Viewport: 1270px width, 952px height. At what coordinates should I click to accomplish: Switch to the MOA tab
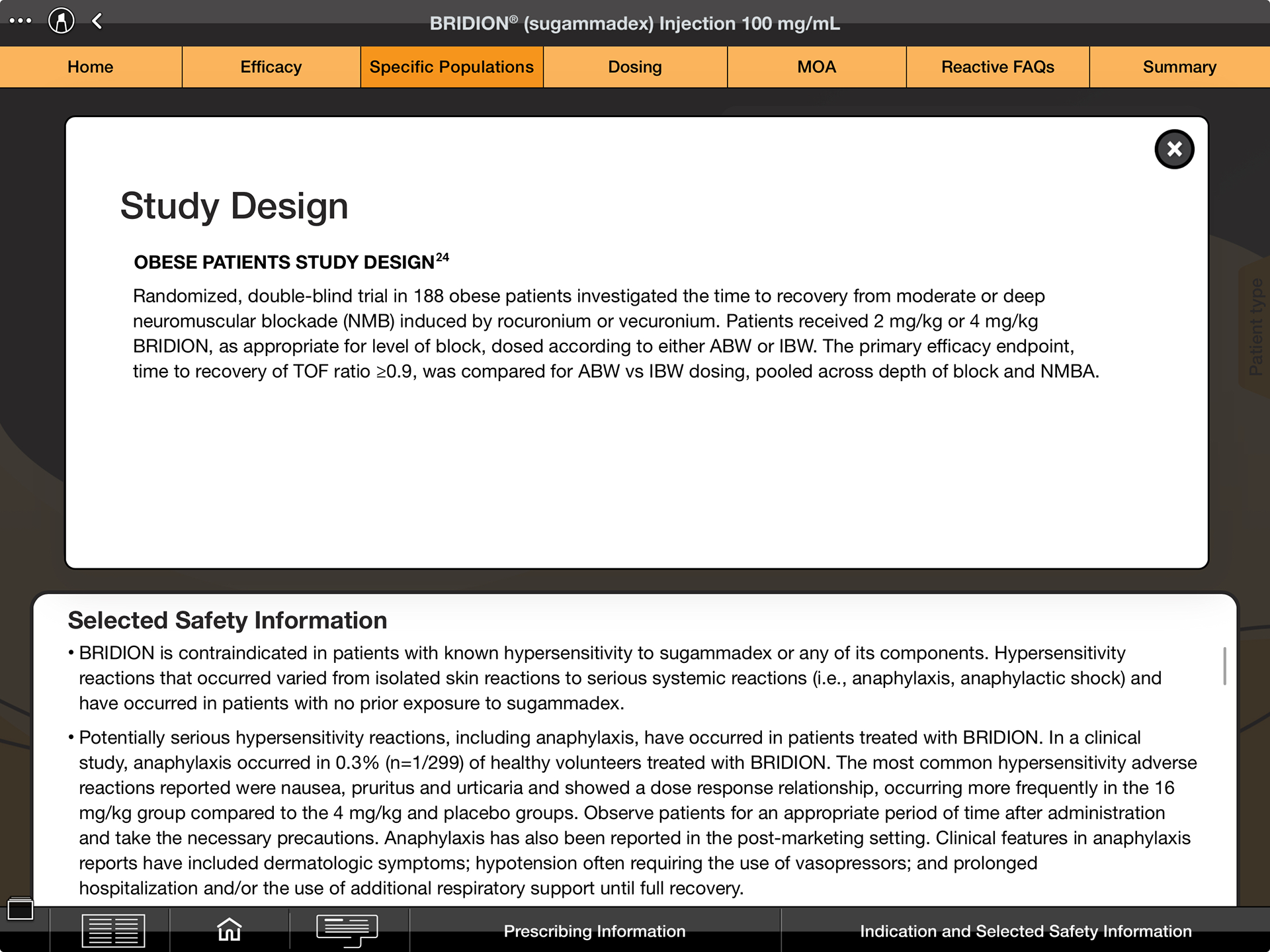tap(817, 67)
